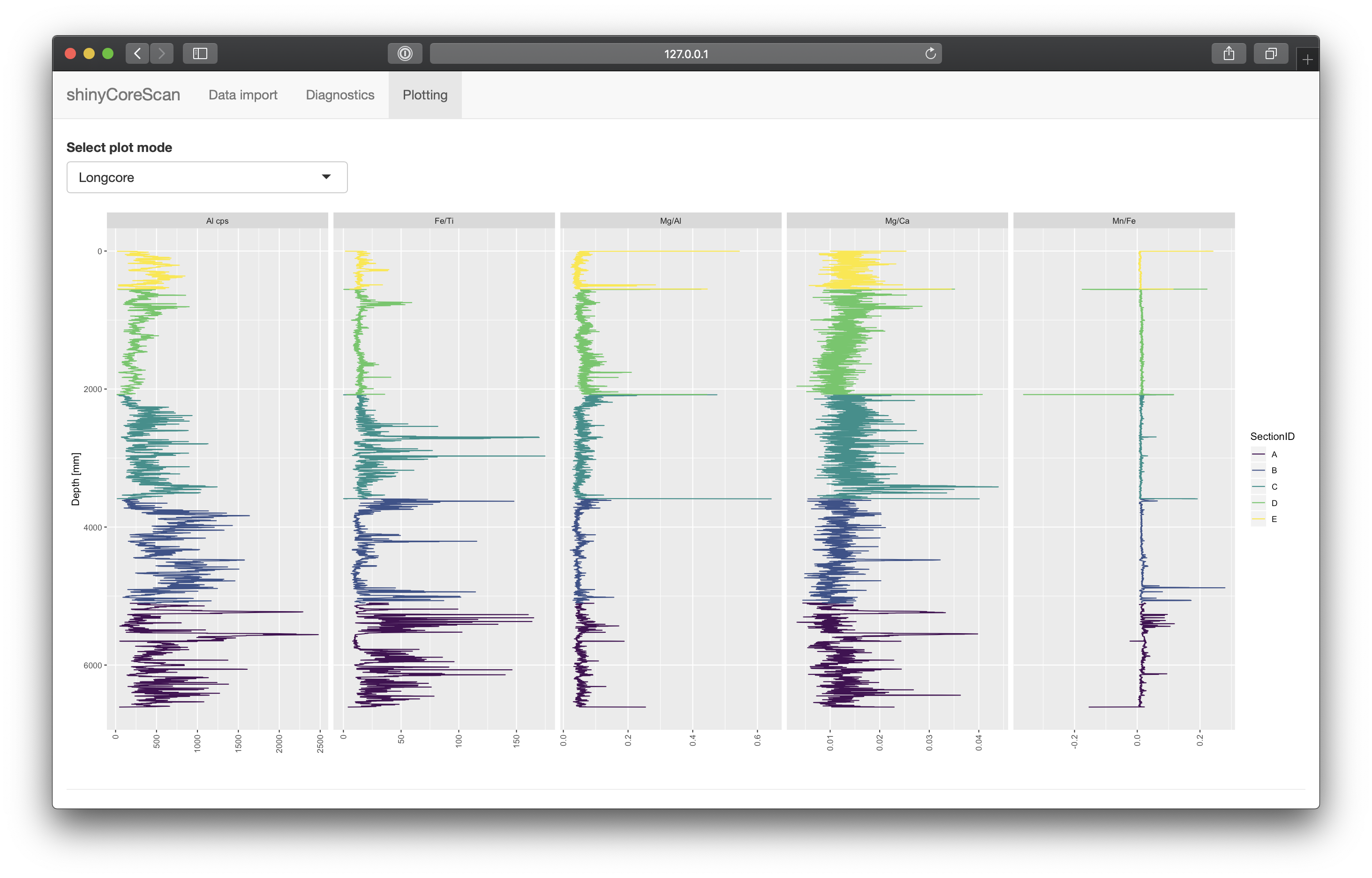Screen dimensions: 1372x878
Task: Show all tabs overview icon
Action: 1271,53
